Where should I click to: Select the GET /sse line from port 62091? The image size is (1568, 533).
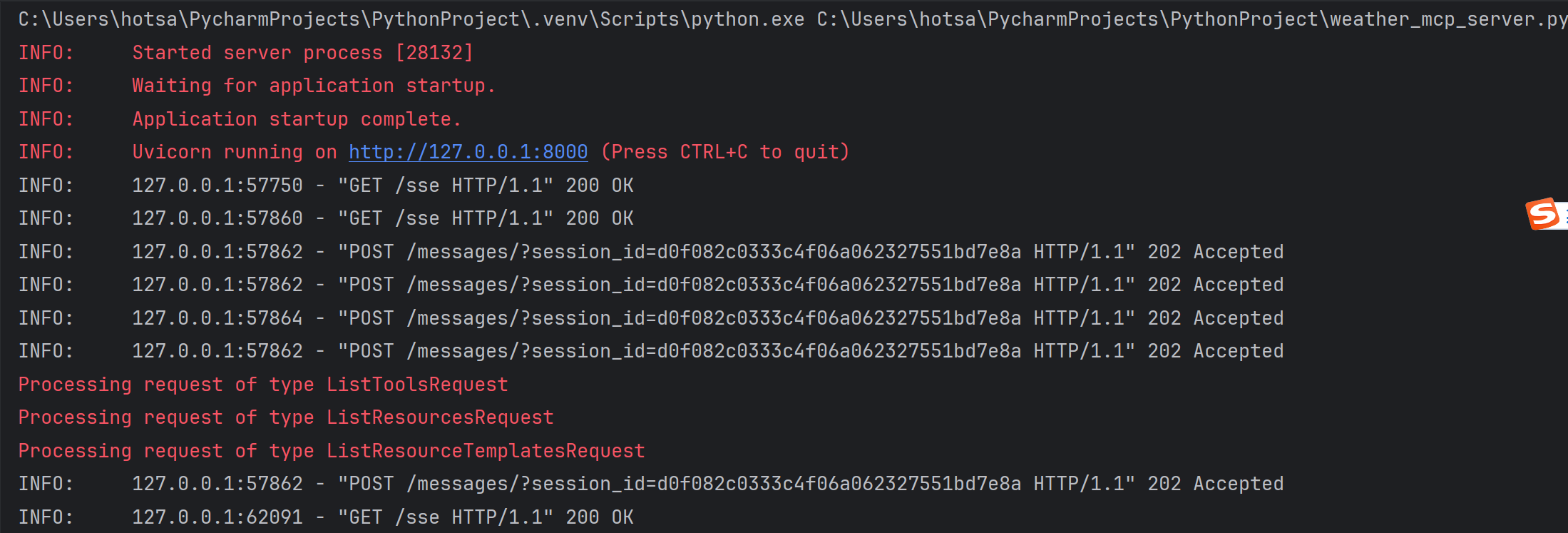click(x=382, y=517)
